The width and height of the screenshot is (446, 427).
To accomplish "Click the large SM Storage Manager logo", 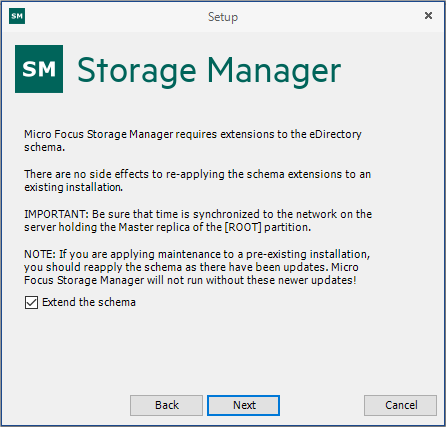I will [39, 69].
